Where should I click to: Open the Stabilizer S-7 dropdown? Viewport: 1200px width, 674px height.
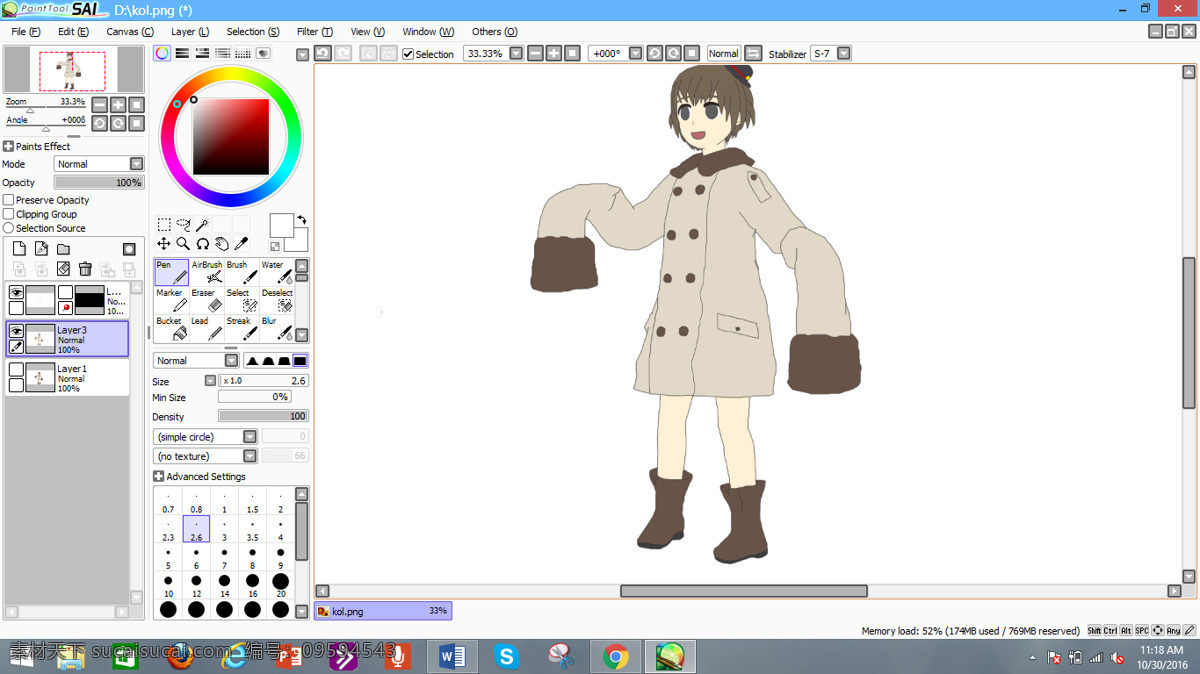tap(844, 53)
